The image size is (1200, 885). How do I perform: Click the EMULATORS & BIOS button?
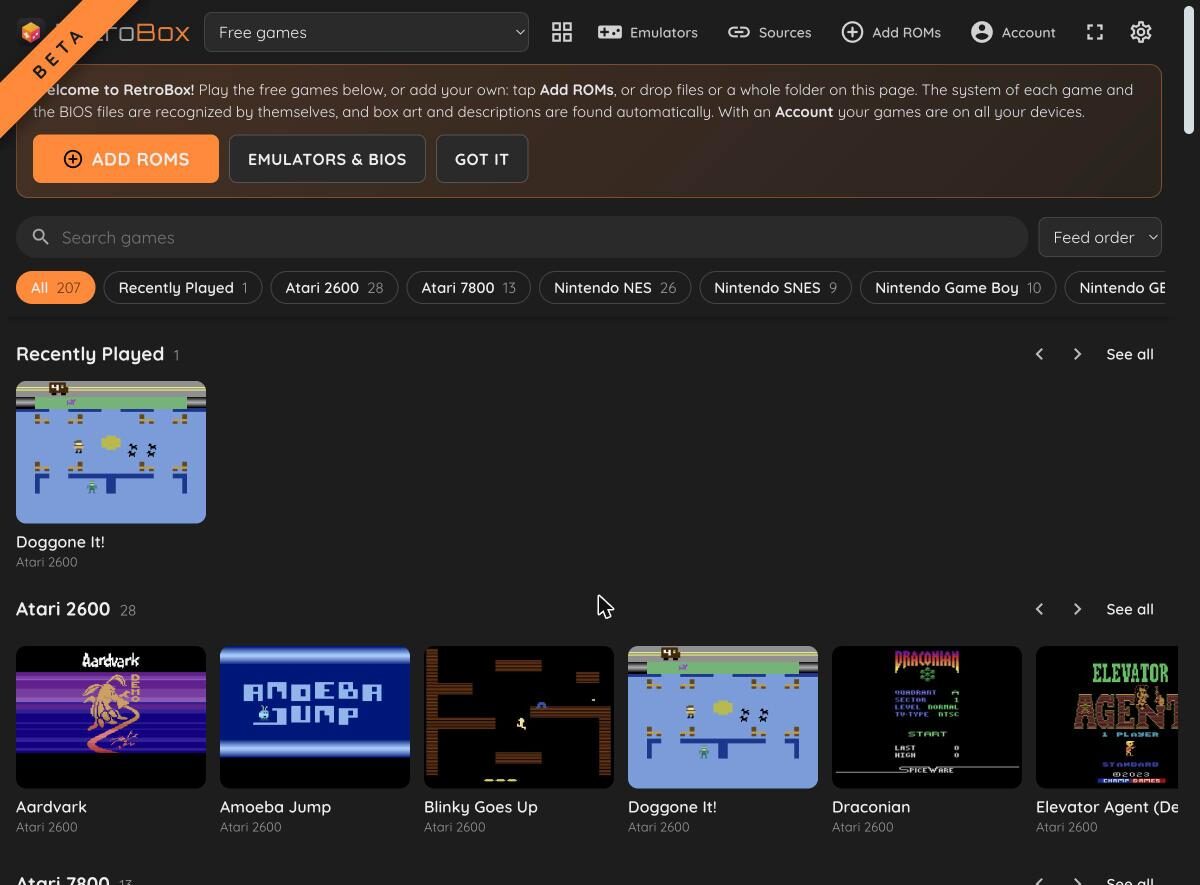(327, 159)
